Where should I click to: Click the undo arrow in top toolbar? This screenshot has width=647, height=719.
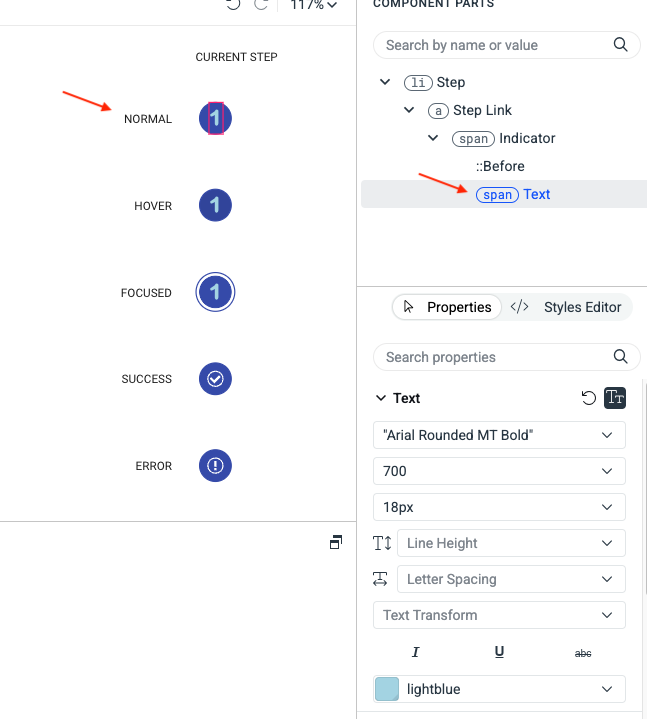tap(234, 5)
